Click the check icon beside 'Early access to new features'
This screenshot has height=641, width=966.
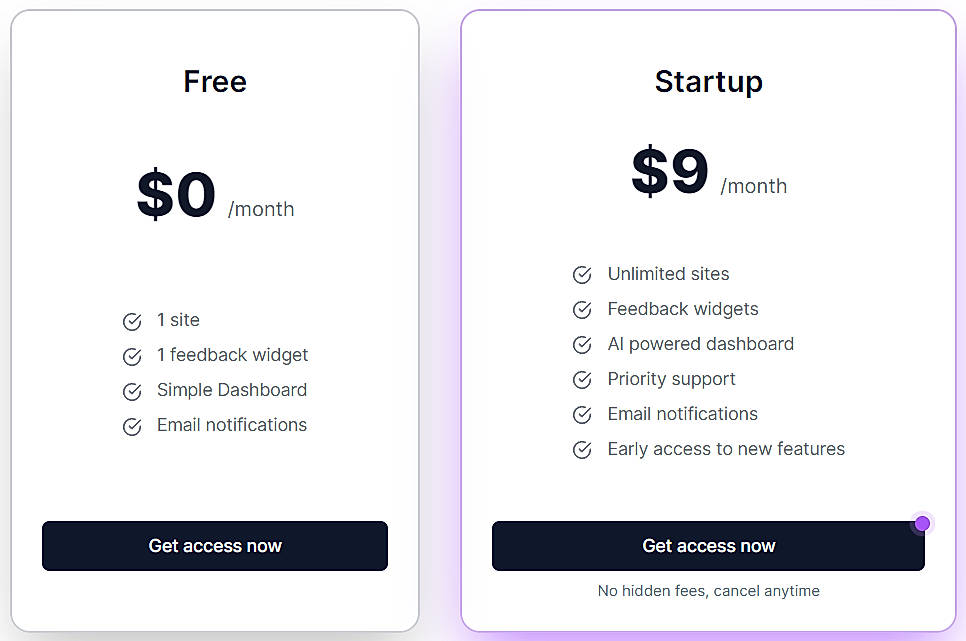tap(582, 449)
